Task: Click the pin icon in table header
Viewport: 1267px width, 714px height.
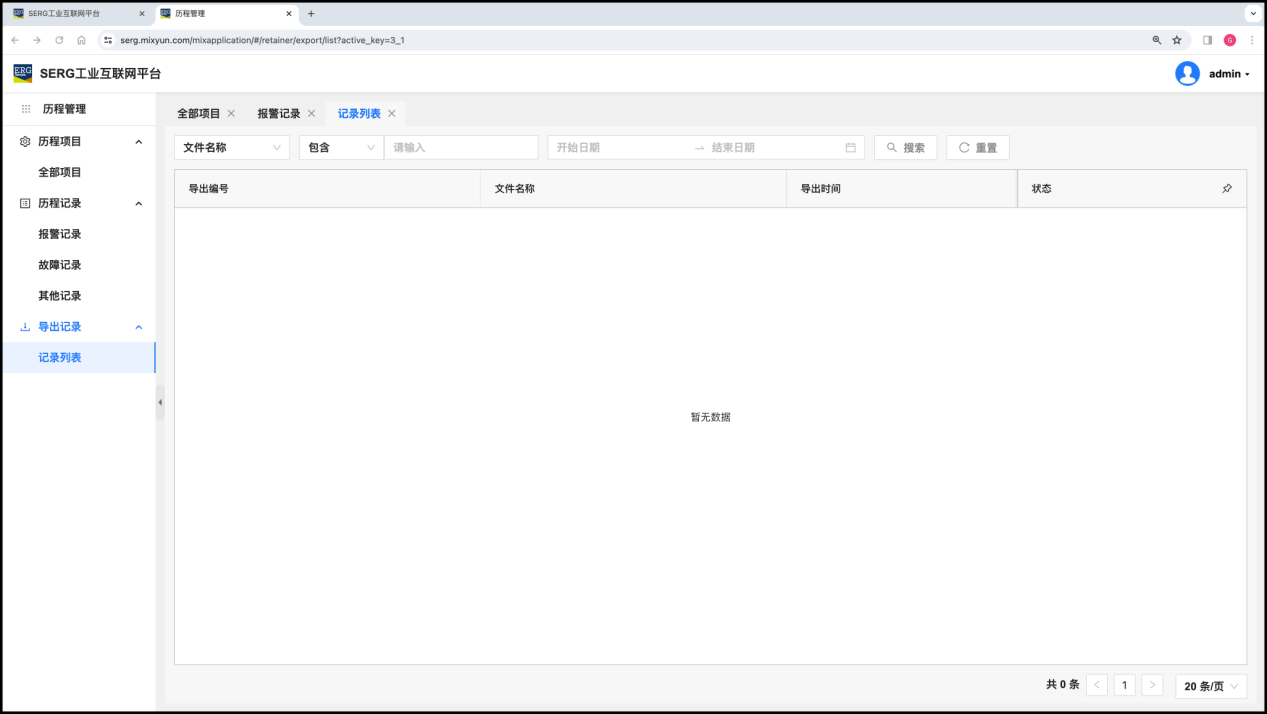Action: coord(1227,188)
